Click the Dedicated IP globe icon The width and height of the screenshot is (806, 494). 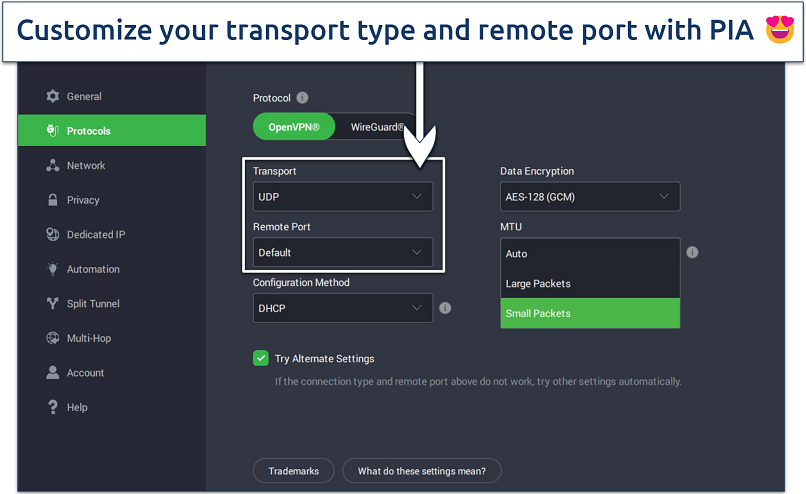(x=53, y=234)
